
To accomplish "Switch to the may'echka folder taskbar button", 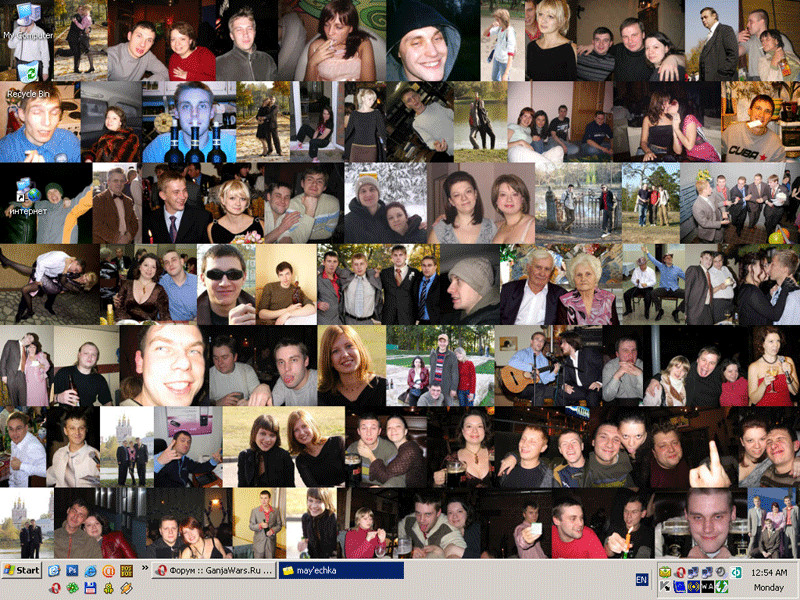I will 341,570.
